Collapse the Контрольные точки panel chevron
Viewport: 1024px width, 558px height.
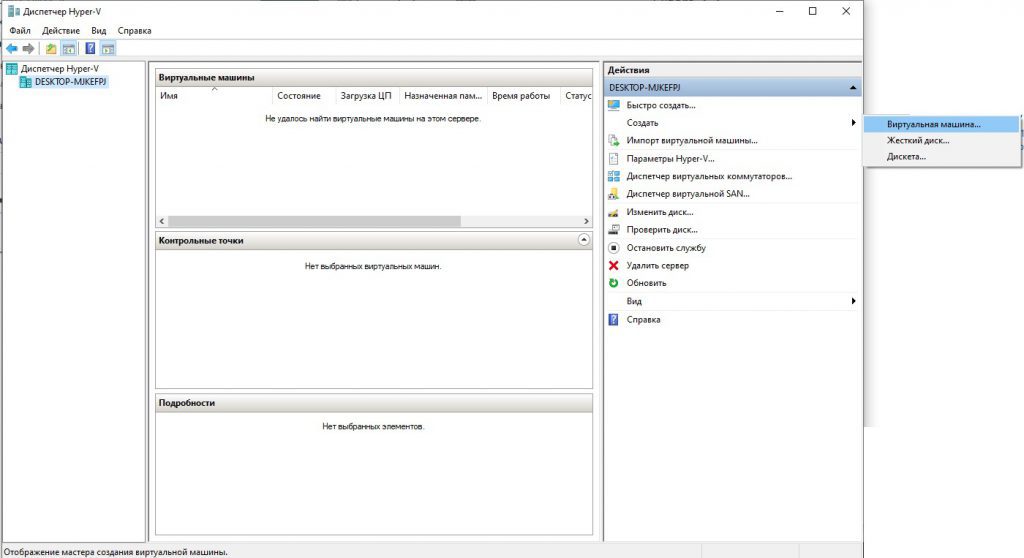coord(584,240)
